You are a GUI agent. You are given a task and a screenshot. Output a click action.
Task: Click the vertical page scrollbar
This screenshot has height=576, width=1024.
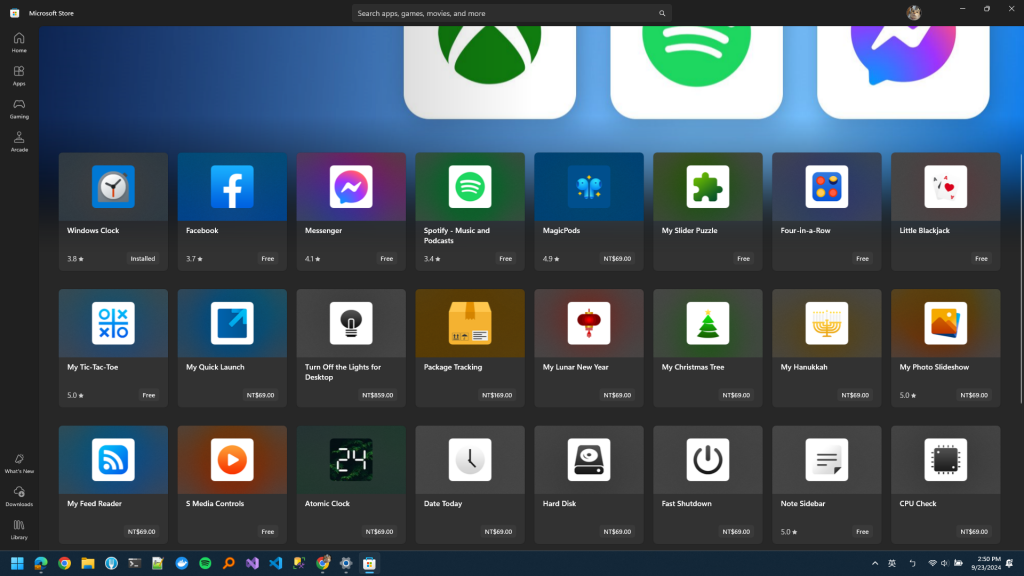point(1021,281)
